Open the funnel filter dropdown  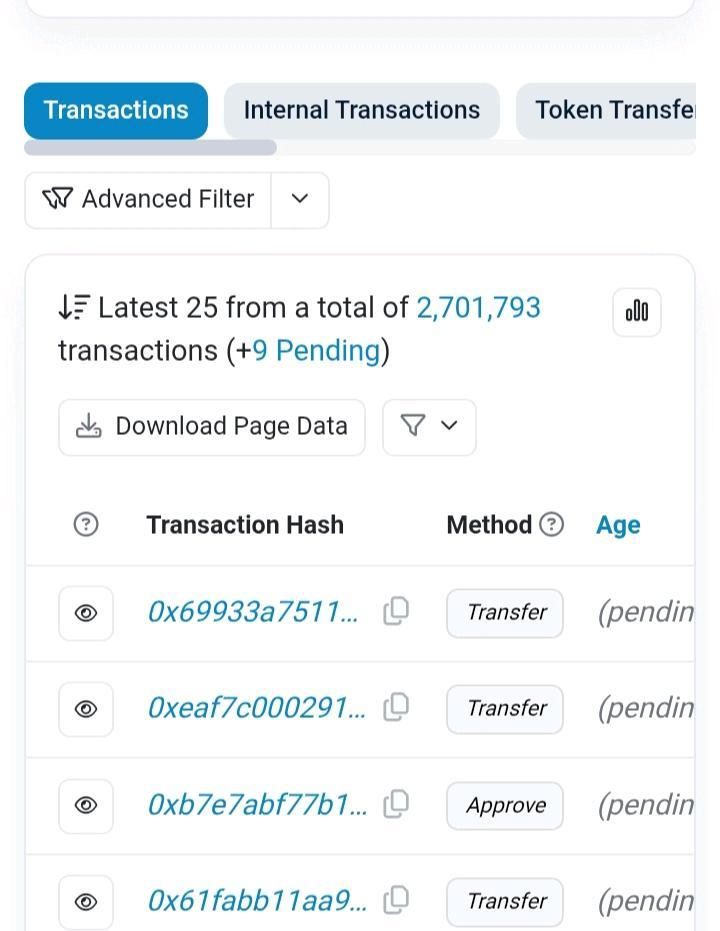pyautogui.click(x=429, y=426)
